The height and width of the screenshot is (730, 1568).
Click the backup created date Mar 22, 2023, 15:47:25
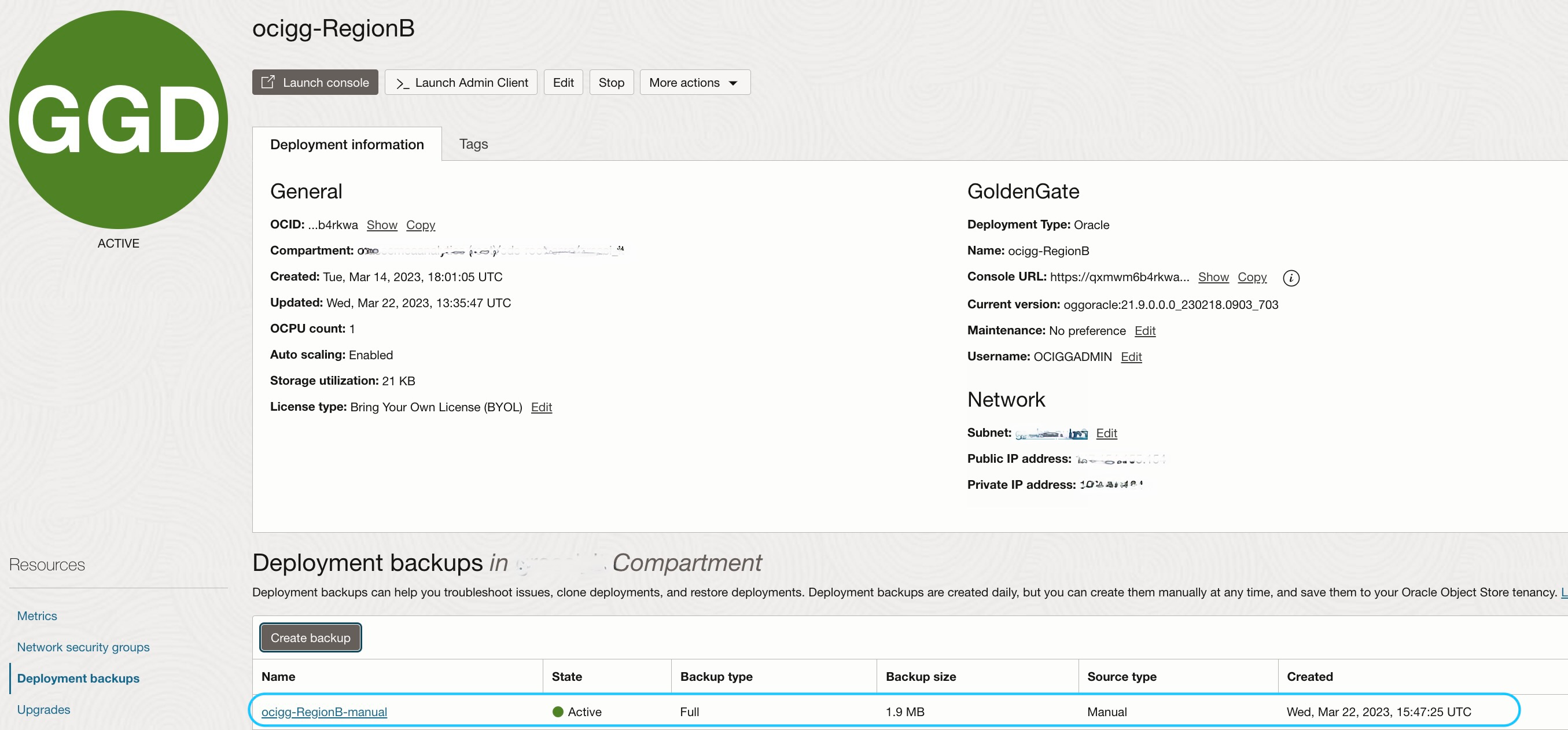1379,711
